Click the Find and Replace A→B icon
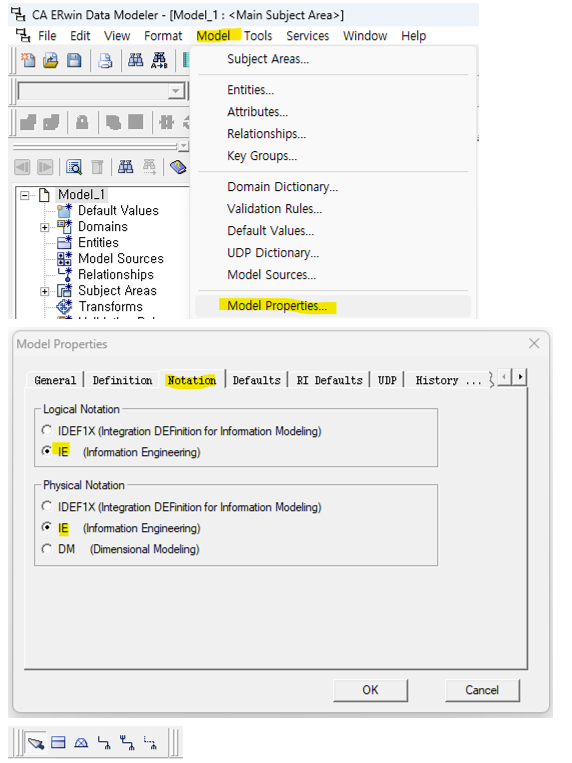The image size is (572, 763). pos(159,60)
